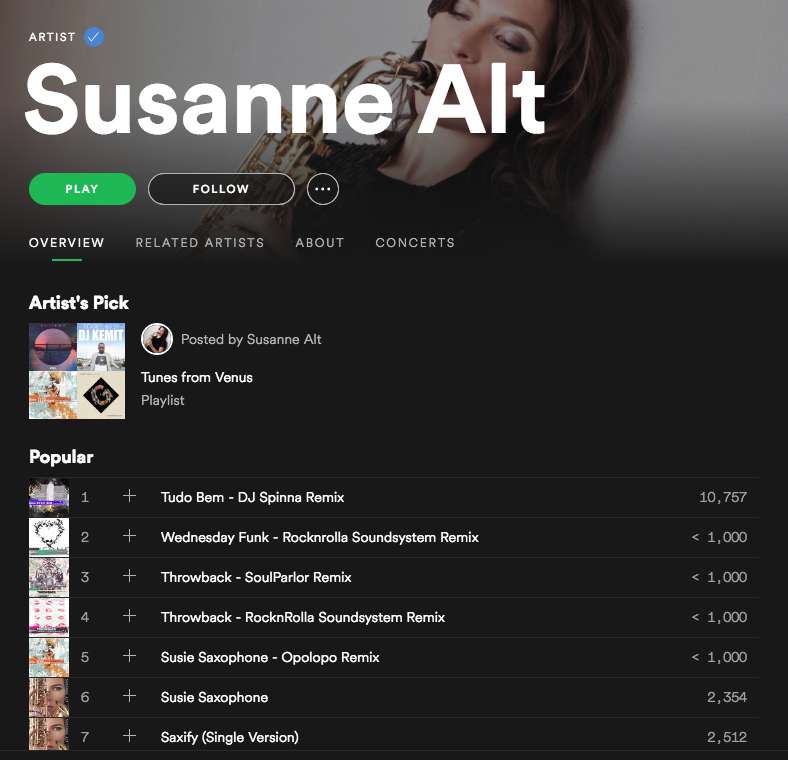The image size is (788, 760).
Task: Click the verified artist checkmark badge
Action: tap(94, 37)
